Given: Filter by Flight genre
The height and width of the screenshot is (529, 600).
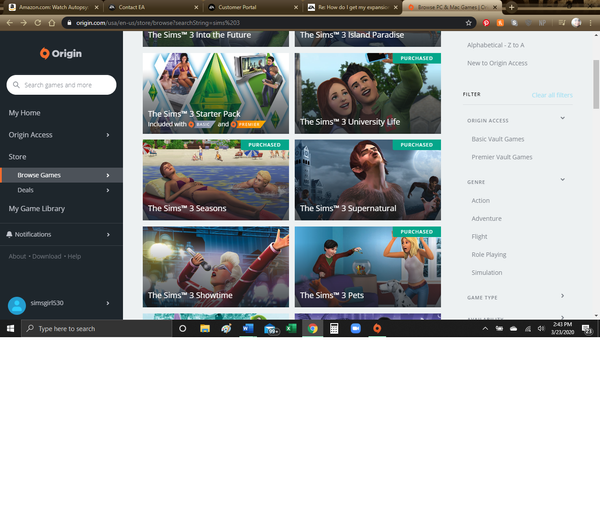Looking at the screenshot, I should 479,237.
